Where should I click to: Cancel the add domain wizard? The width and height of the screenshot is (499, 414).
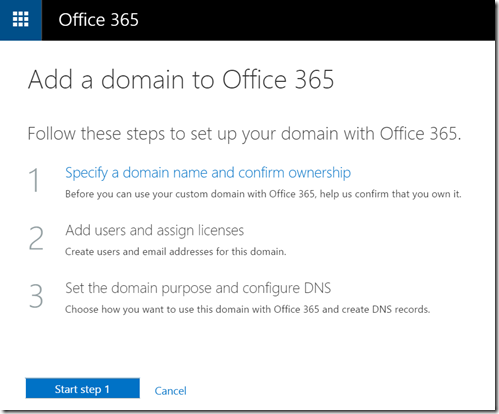click(170, 391)
